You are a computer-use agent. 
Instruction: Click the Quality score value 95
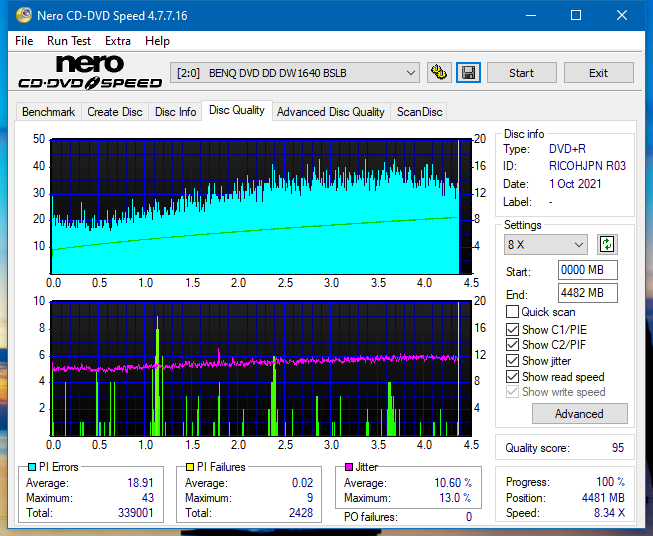click(618, 448)
